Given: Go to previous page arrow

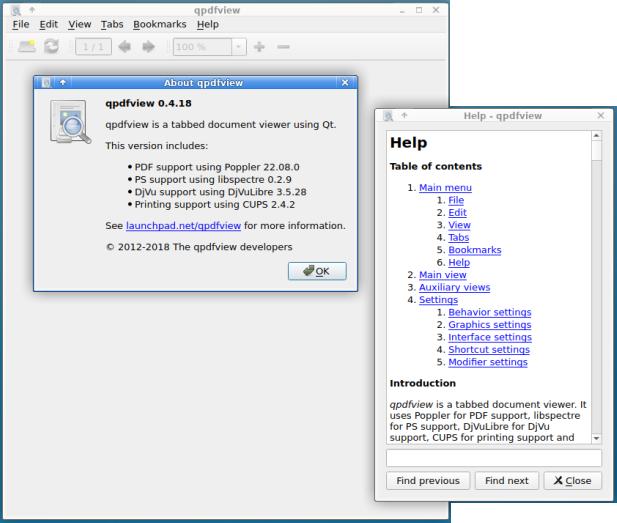Looking at the screenshot, I should (125, 47).
